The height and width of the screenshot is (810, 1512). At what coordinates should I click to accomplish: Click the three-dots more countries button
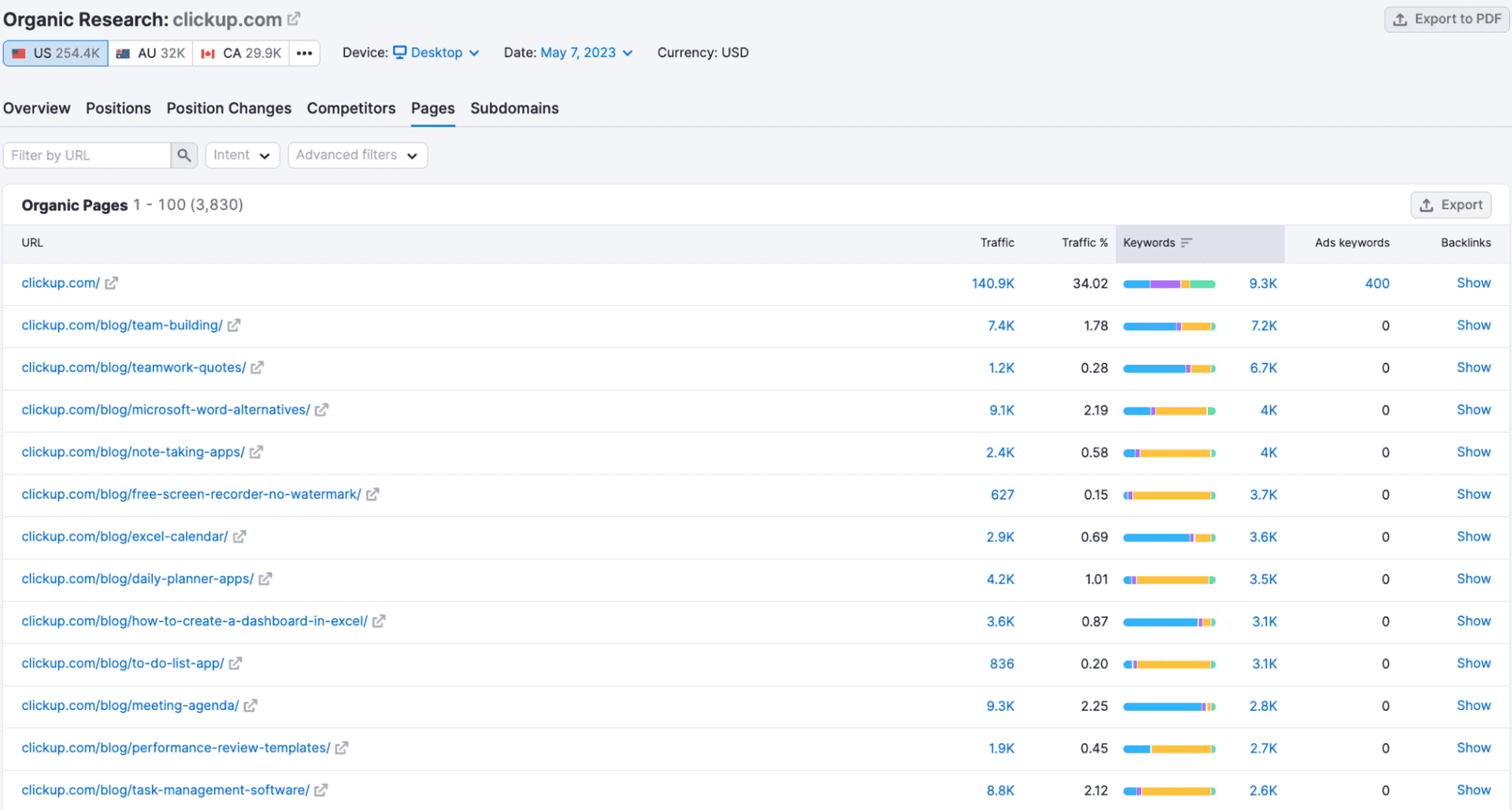[x=305, y=53]
